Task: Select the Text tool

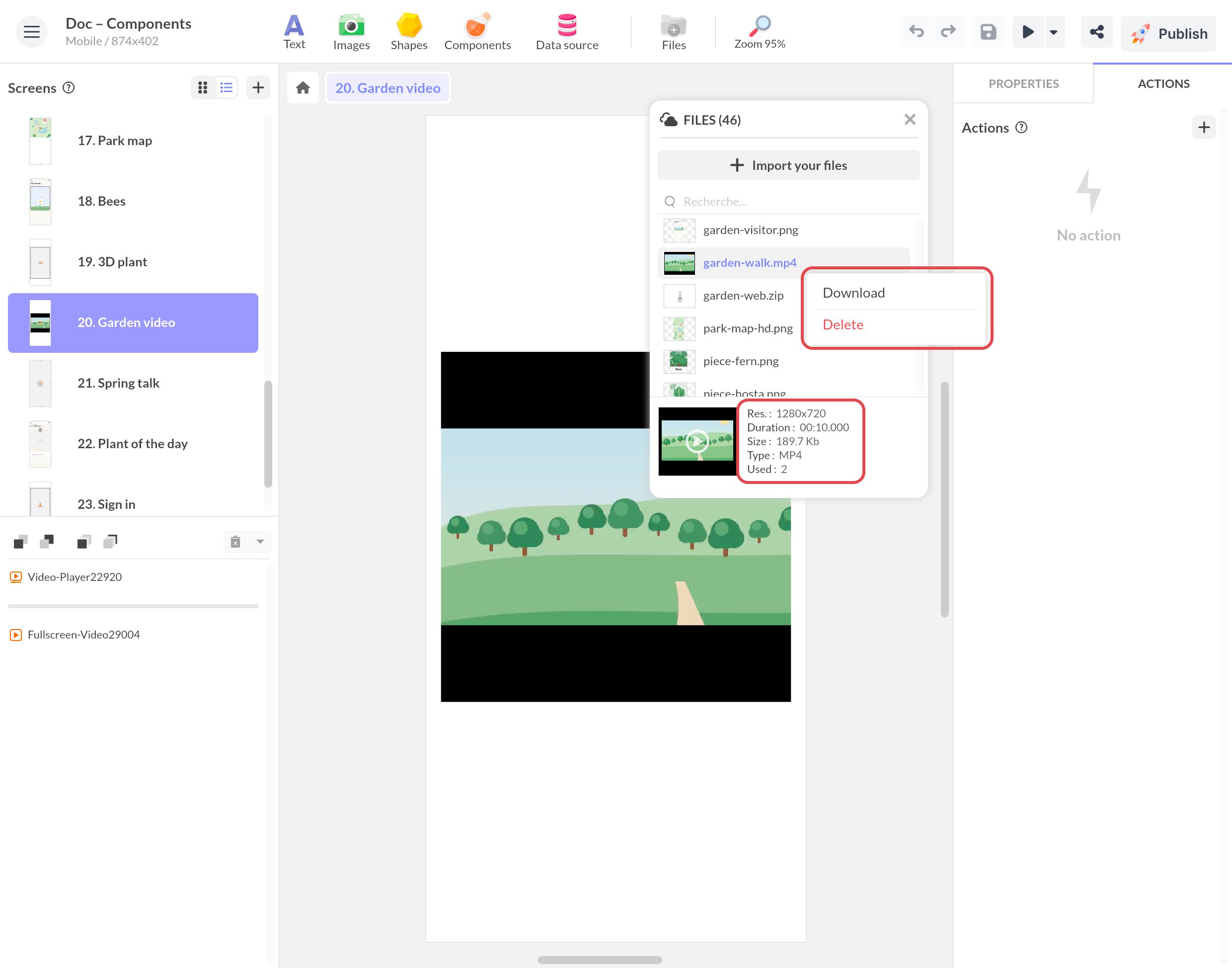Action: pos(294,32)
